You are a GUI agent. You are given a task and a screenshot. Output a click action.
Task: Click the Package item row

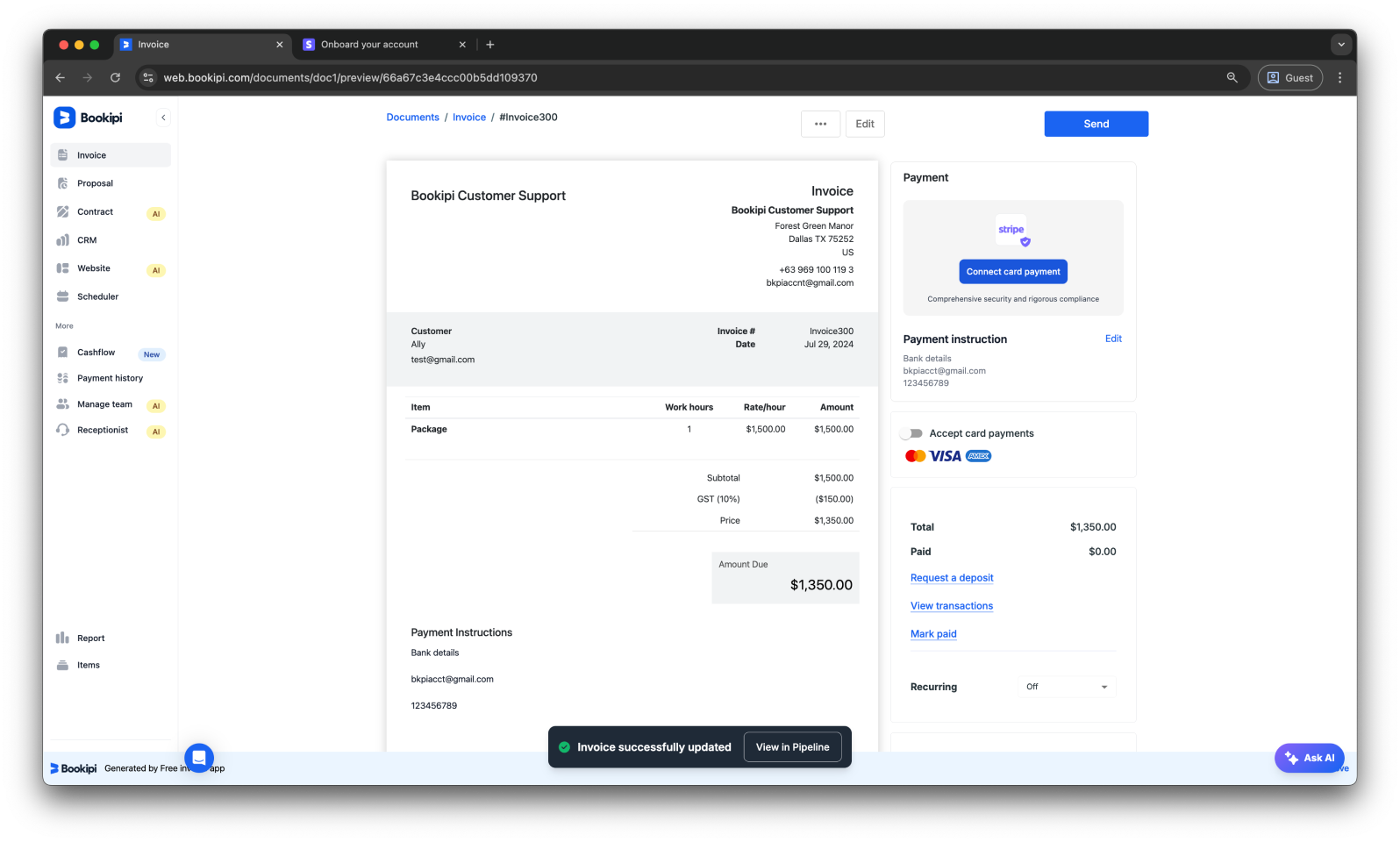632,430
